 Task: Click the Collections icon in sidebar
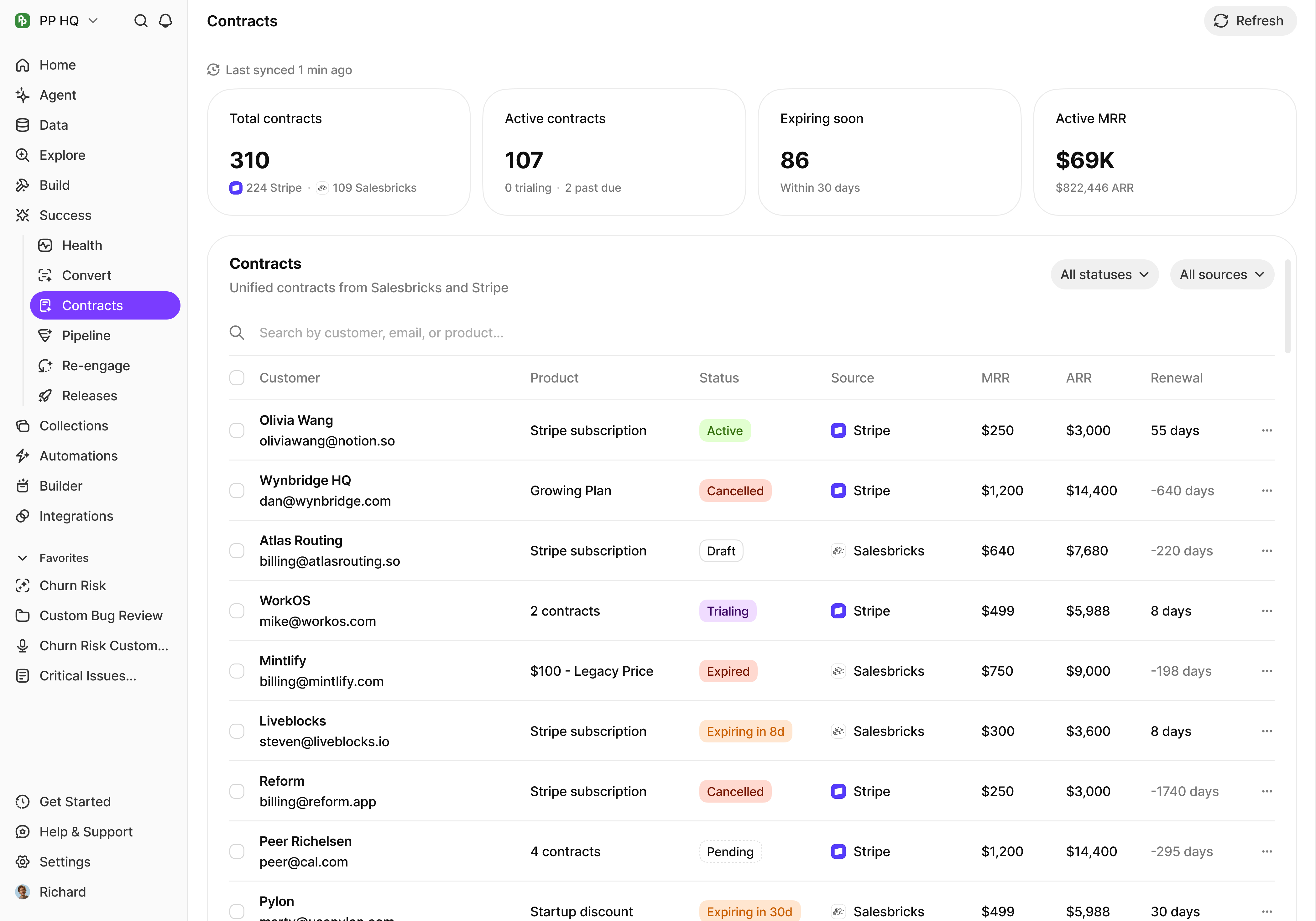[x=22, y=426]
